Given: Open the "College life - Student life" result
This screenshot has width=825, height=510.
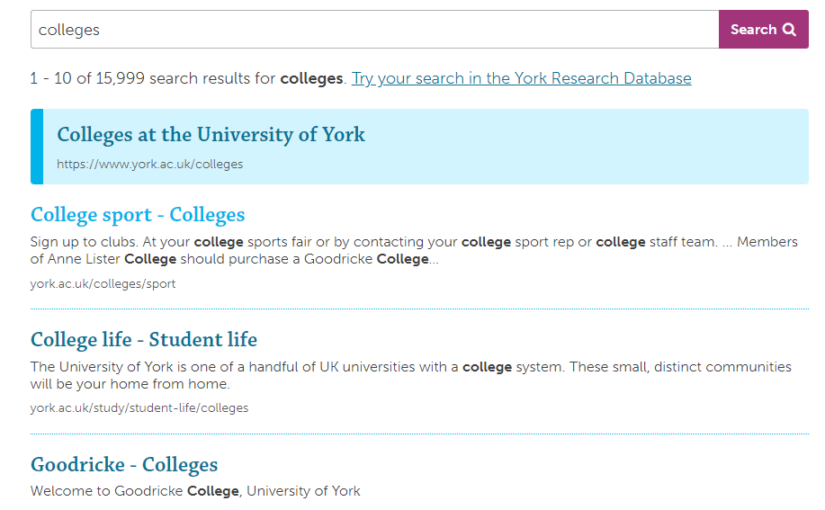Looking at the screenshot, I should (144, 340).
